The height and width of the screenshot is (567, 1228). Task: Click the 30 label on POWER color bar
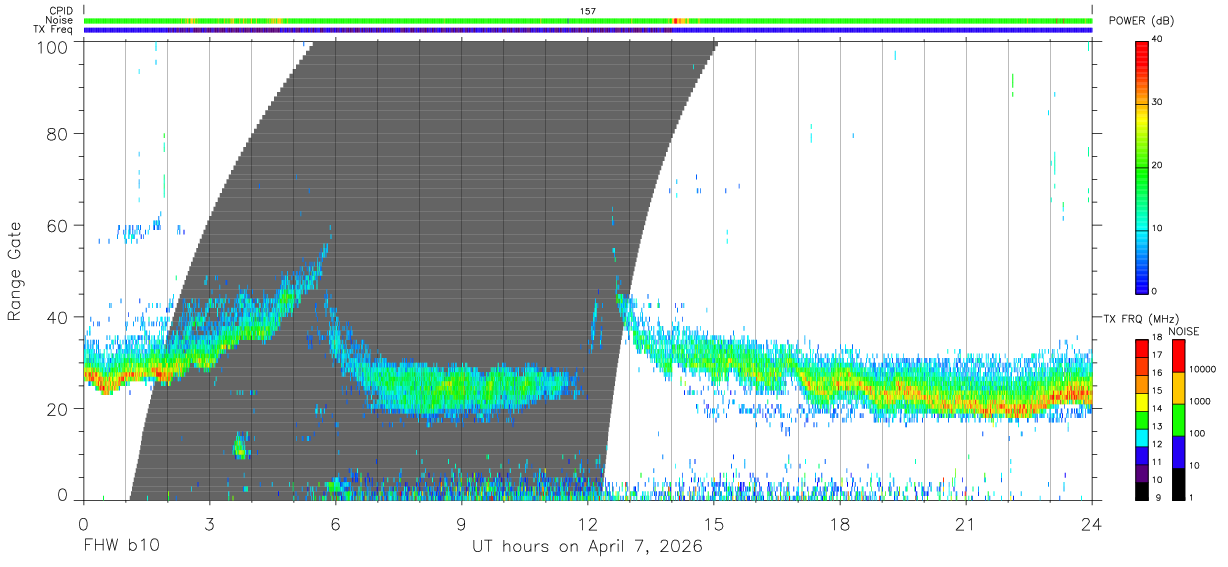tap(1158, 102)
